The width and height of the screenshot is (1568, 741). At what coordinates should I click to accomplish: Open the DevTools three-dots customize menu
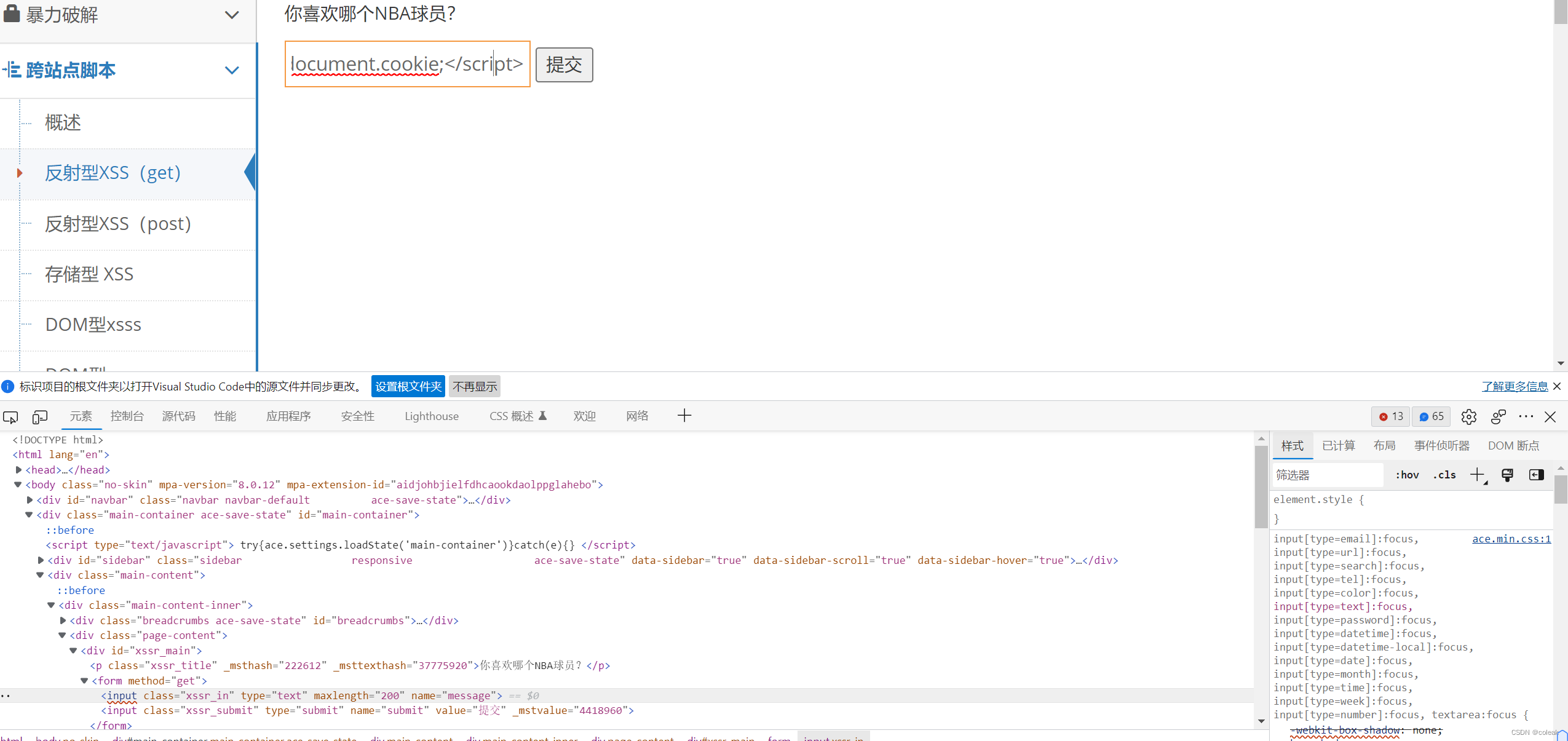pos(1526,416)
